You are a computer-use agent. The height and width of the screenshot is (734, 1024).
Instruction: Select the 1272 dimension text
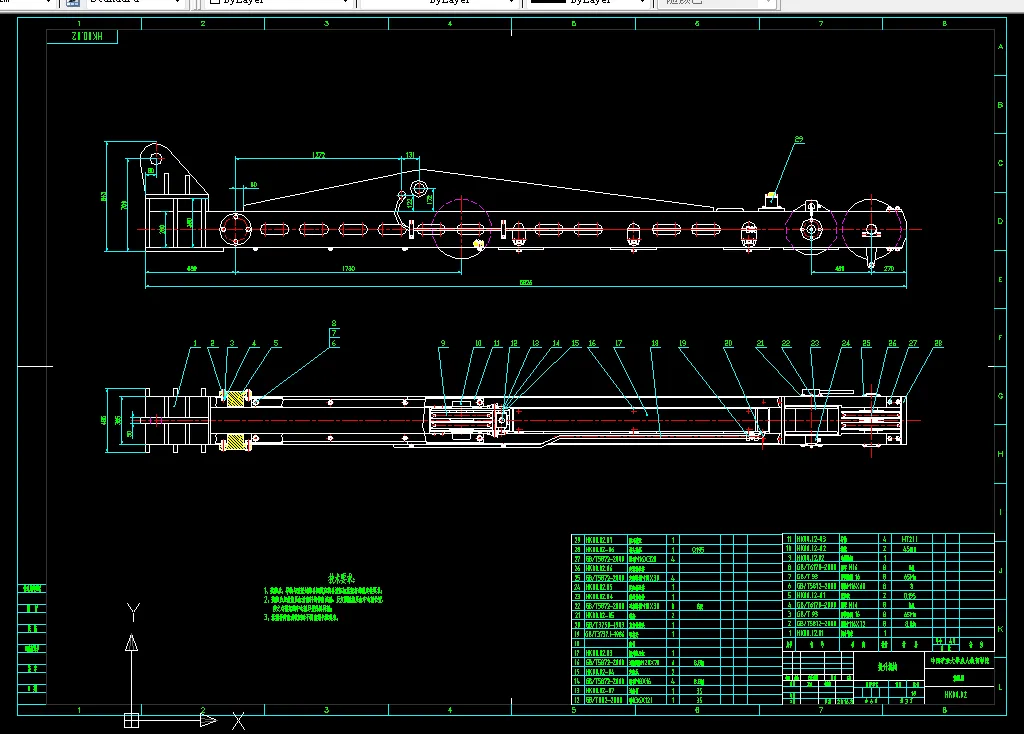pyautogui.click(x=318, y=155)
